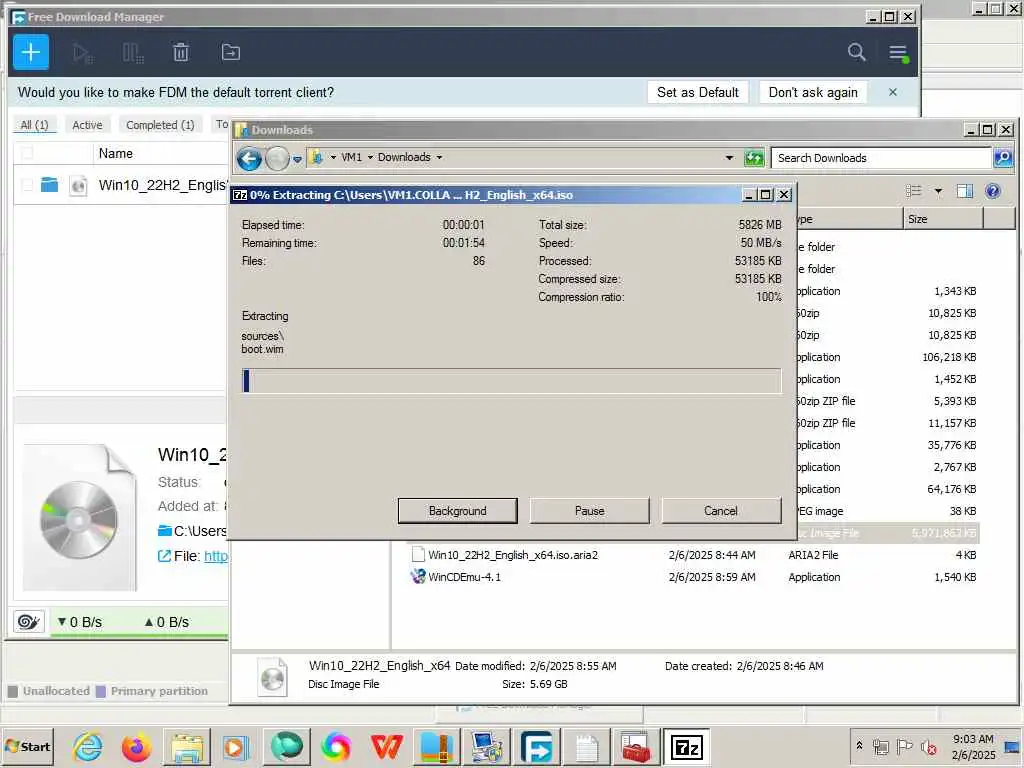
Task: Click the Name column header in FDM
Action: click(x=116, y=153)
